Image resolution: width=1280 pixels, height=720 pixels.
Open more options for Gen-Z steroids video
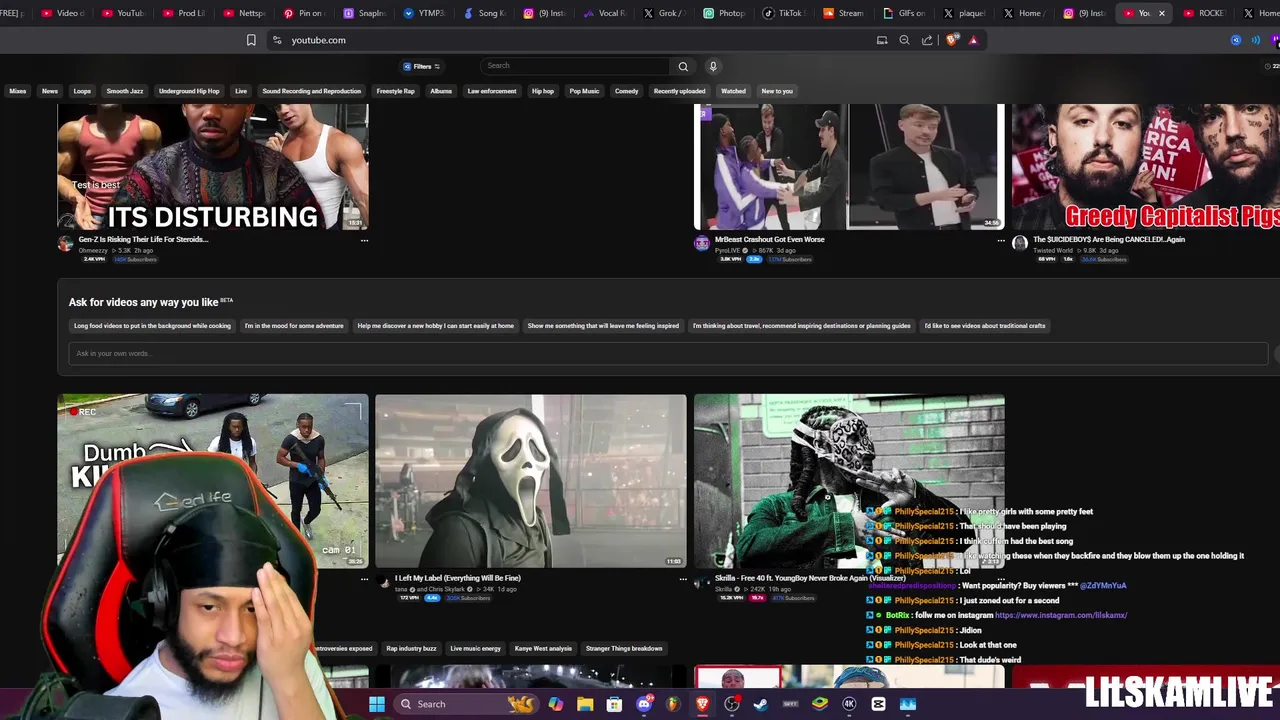pyautogui.click(x=364, y=240)
